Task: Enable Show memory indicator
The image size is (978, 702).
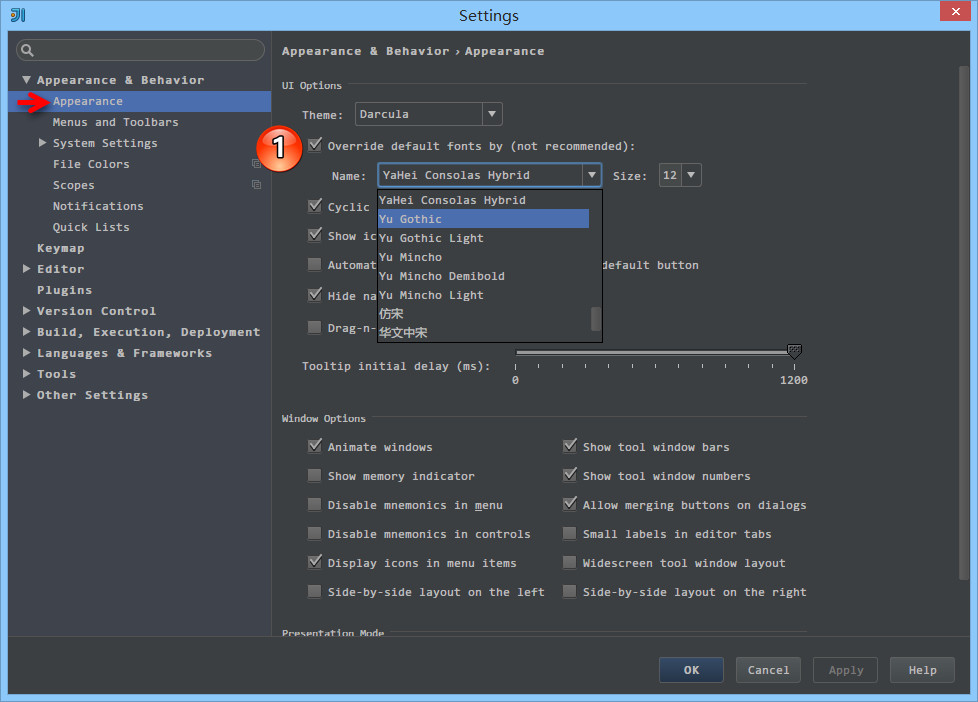Action: click(x=314, y=475)
